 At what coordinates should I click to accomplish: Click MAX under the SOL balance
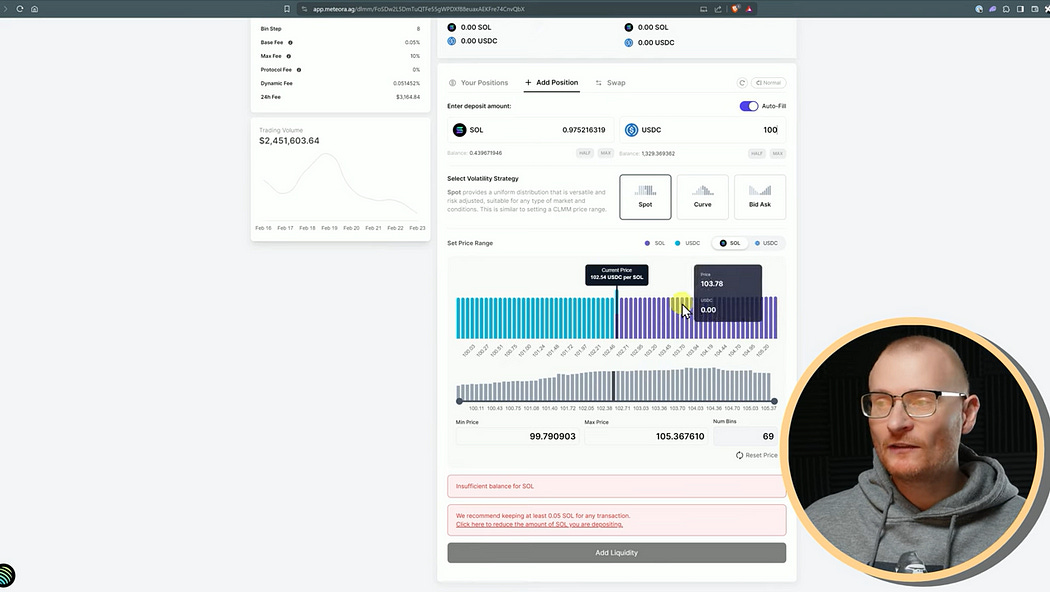[606, 153]
